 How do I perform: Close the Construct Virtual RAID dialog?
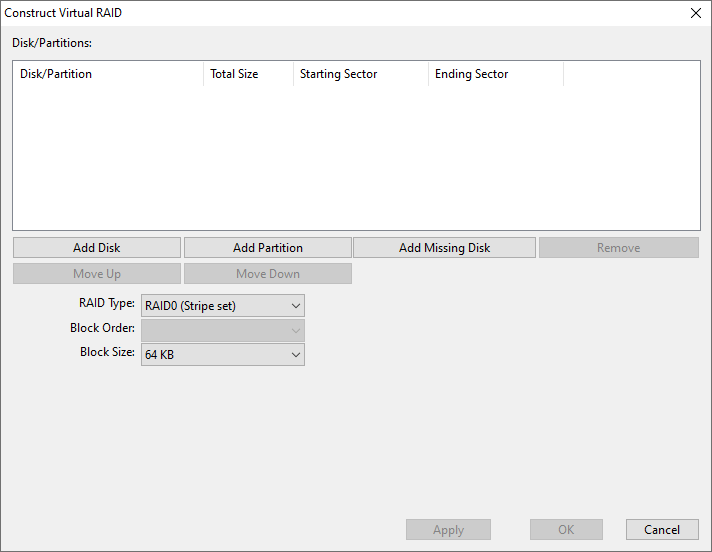pos(695,13)
